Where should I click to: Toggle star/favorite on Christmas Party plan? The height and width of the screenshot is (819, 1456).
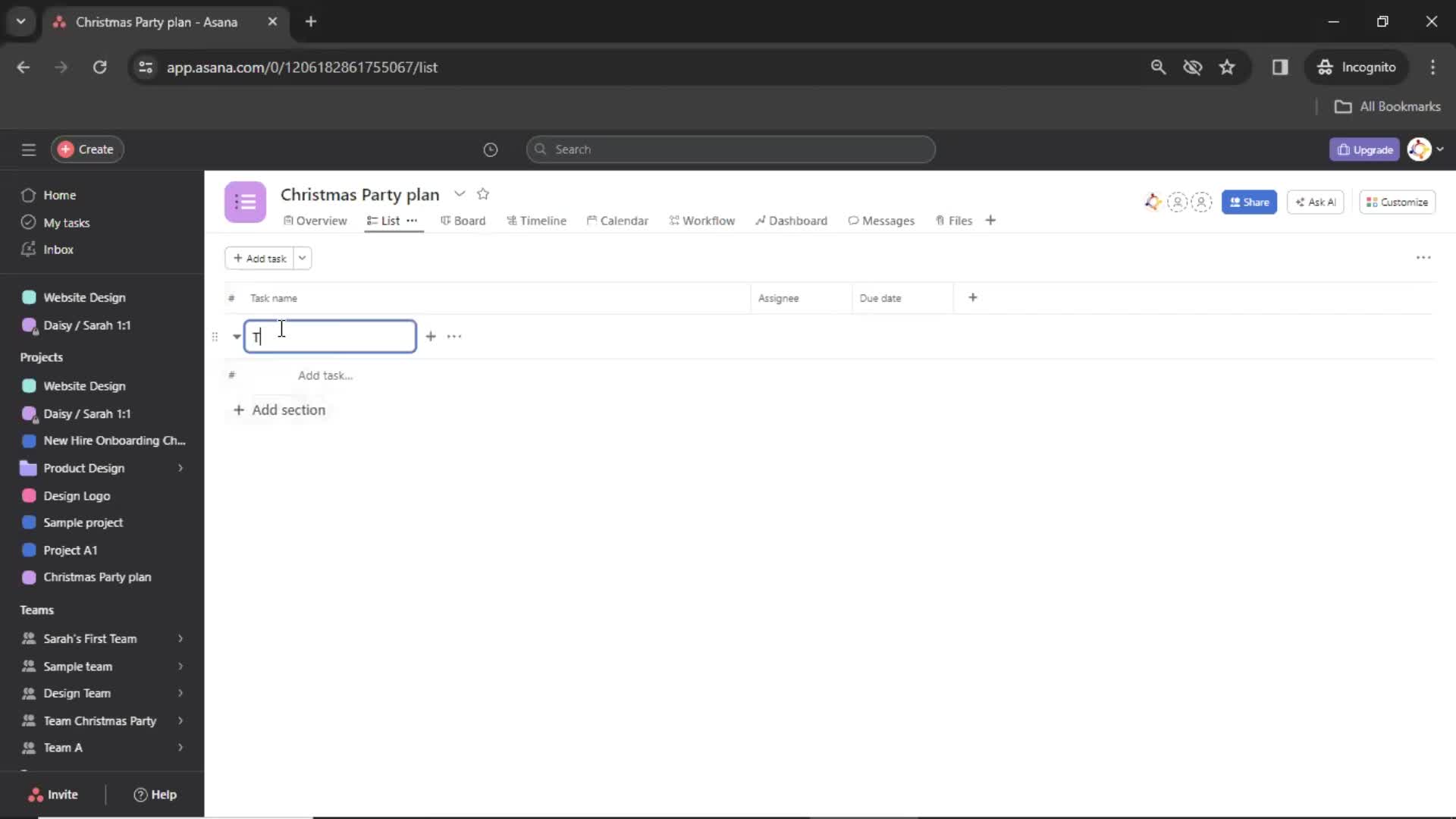pyautogui.click(x=484, y=194)
